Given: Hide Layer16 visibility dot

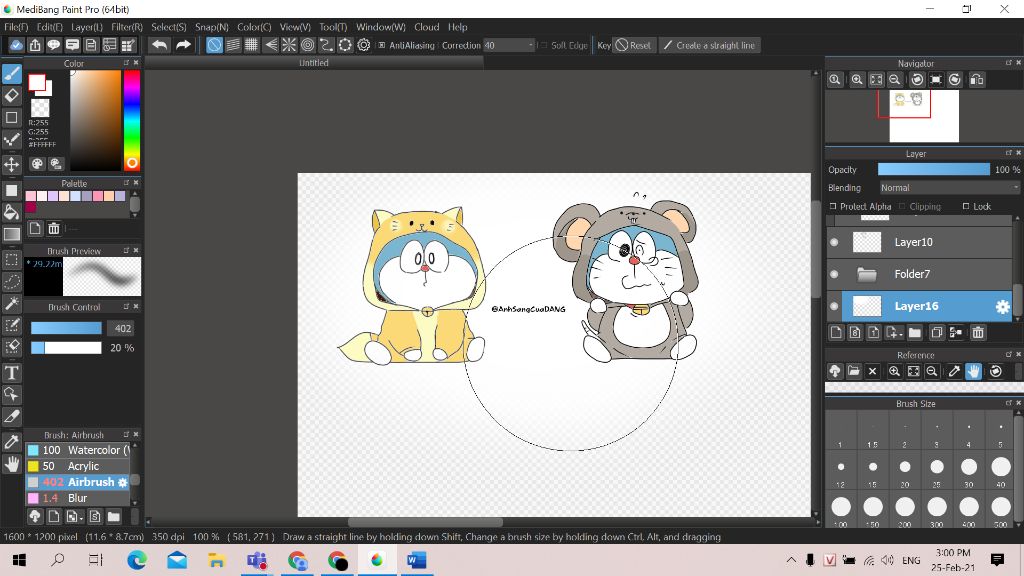Looking at the screenshot, I should [834, 306].
